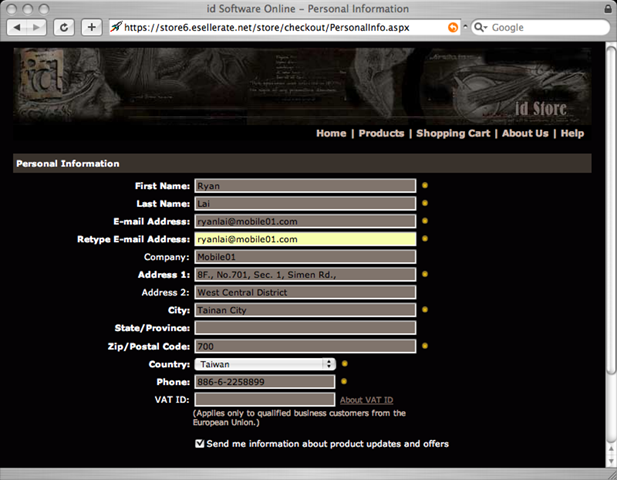Click the Company field containing Mobile01

tap(305, 257)
